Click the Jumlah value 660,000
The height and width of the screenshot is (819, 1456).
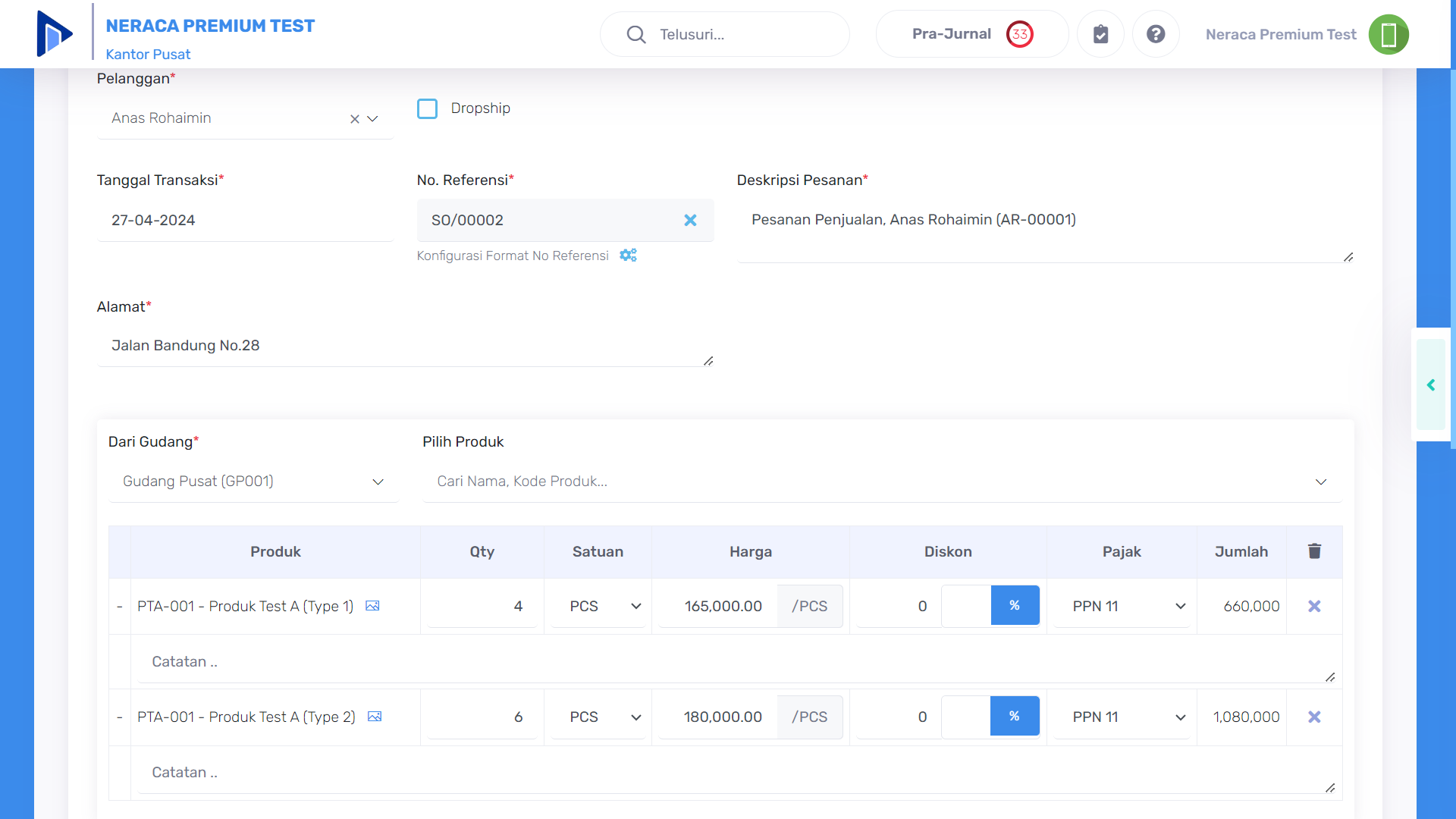click(1251, 607)
